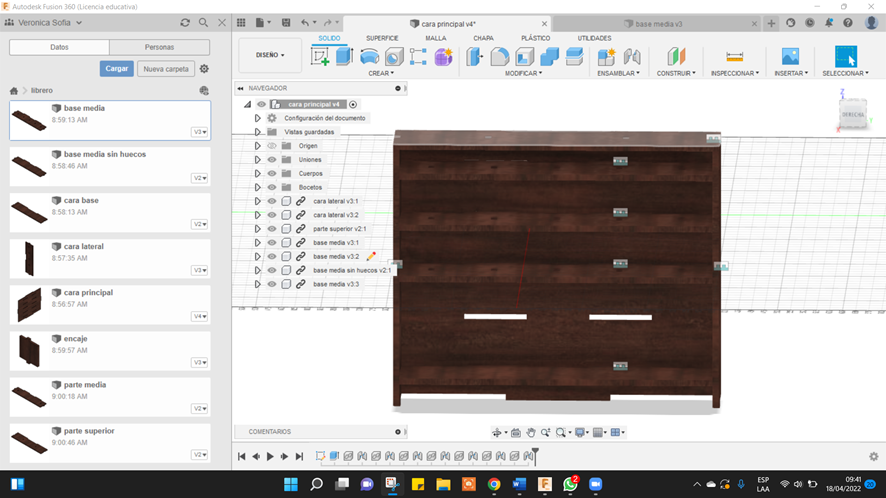The height and width of the screenshot is (498, 886).
Task: Hide component cara lateral v3:1
Action: [x=272, y=201]
